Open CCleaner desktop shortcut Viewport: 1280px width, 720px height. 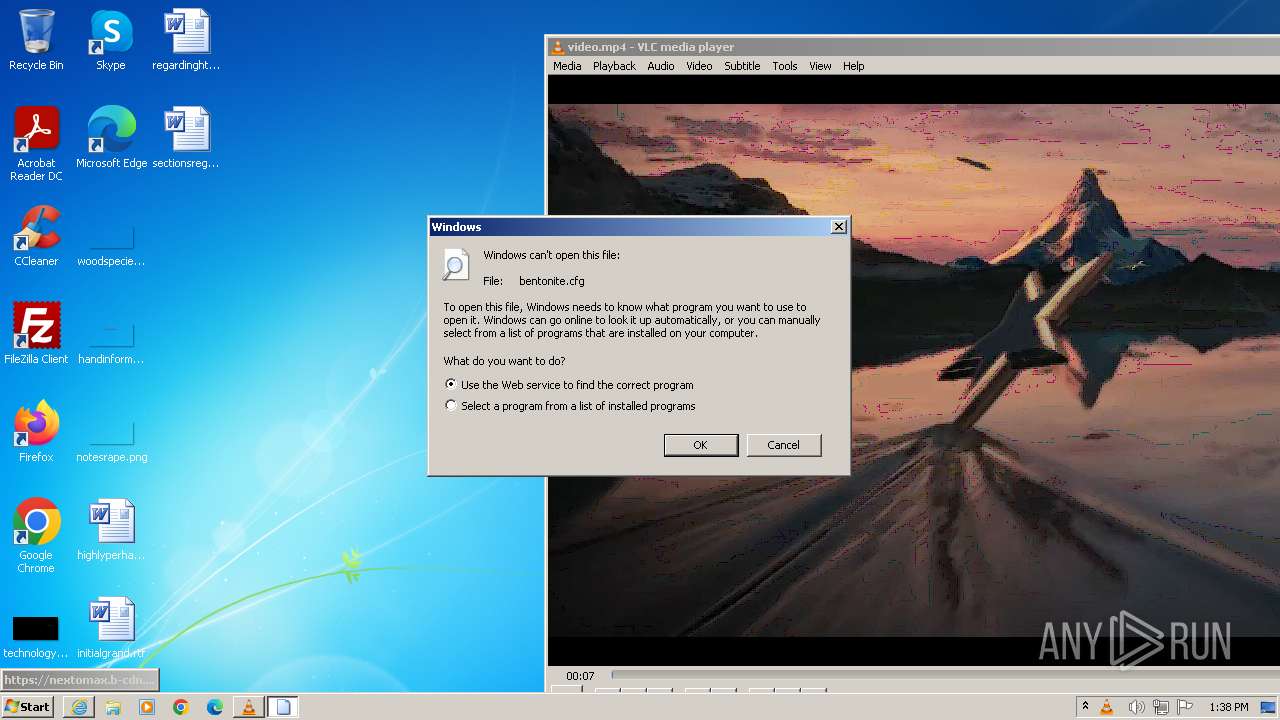36,236
